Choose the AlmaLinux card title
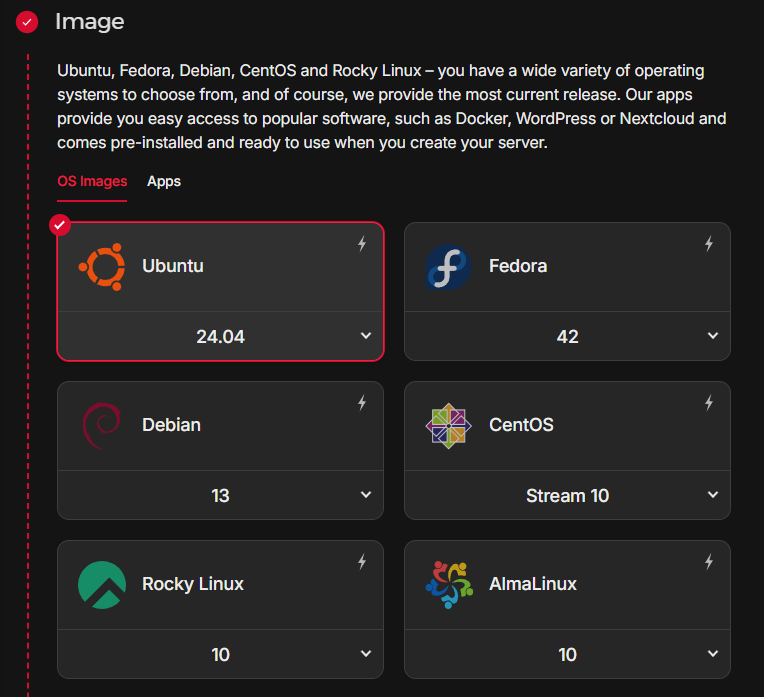Screen dimensions: 764x697 tap(533, 584)
